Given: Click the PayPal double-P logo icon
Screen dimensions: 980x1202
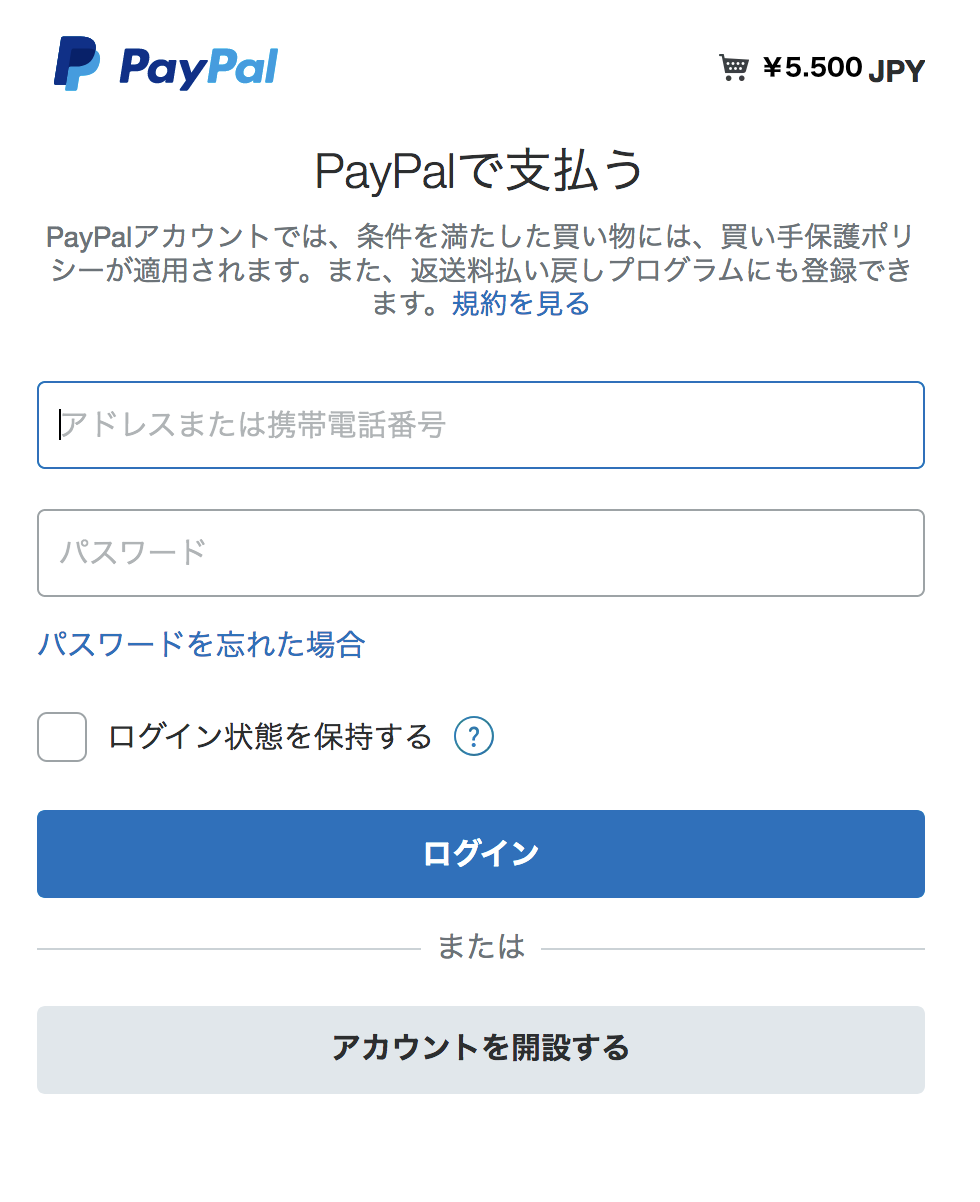Looking at the screenshot, I should click(x=77, y=64).
